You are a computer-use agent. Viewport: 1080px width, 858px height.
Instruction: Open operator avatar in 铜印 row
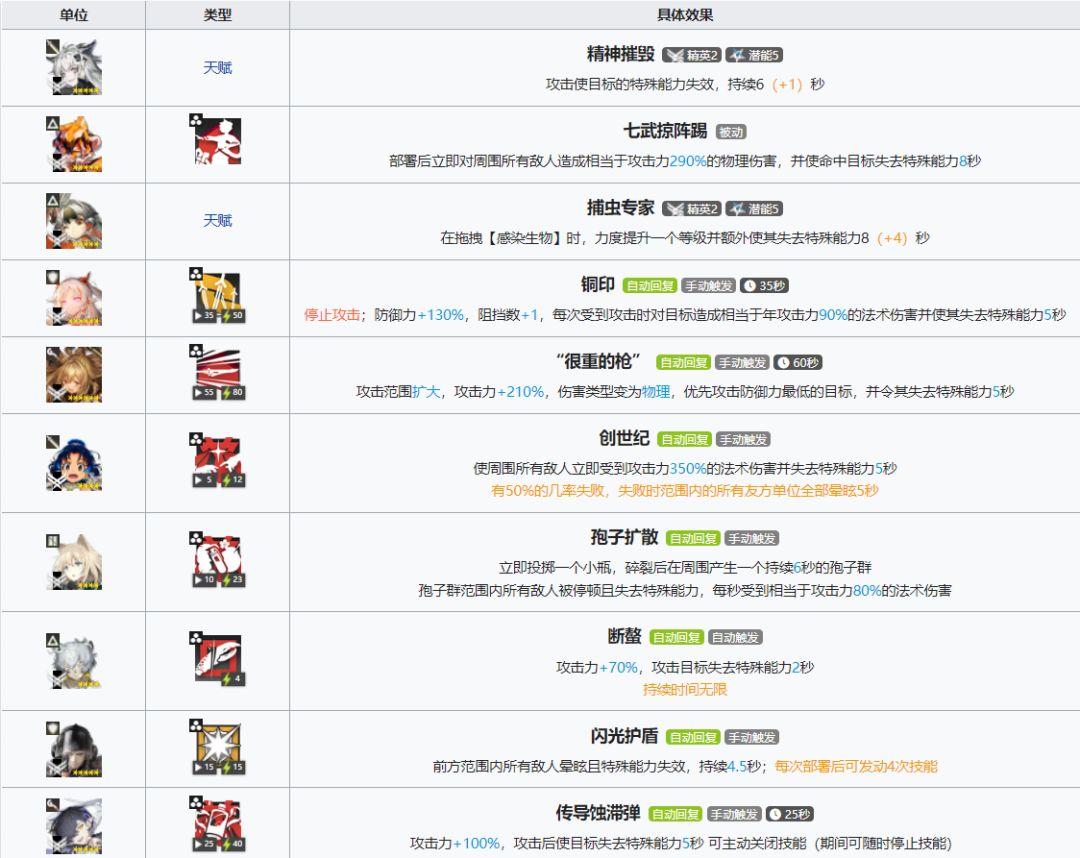pyautogui.click(x=74, y=297)
